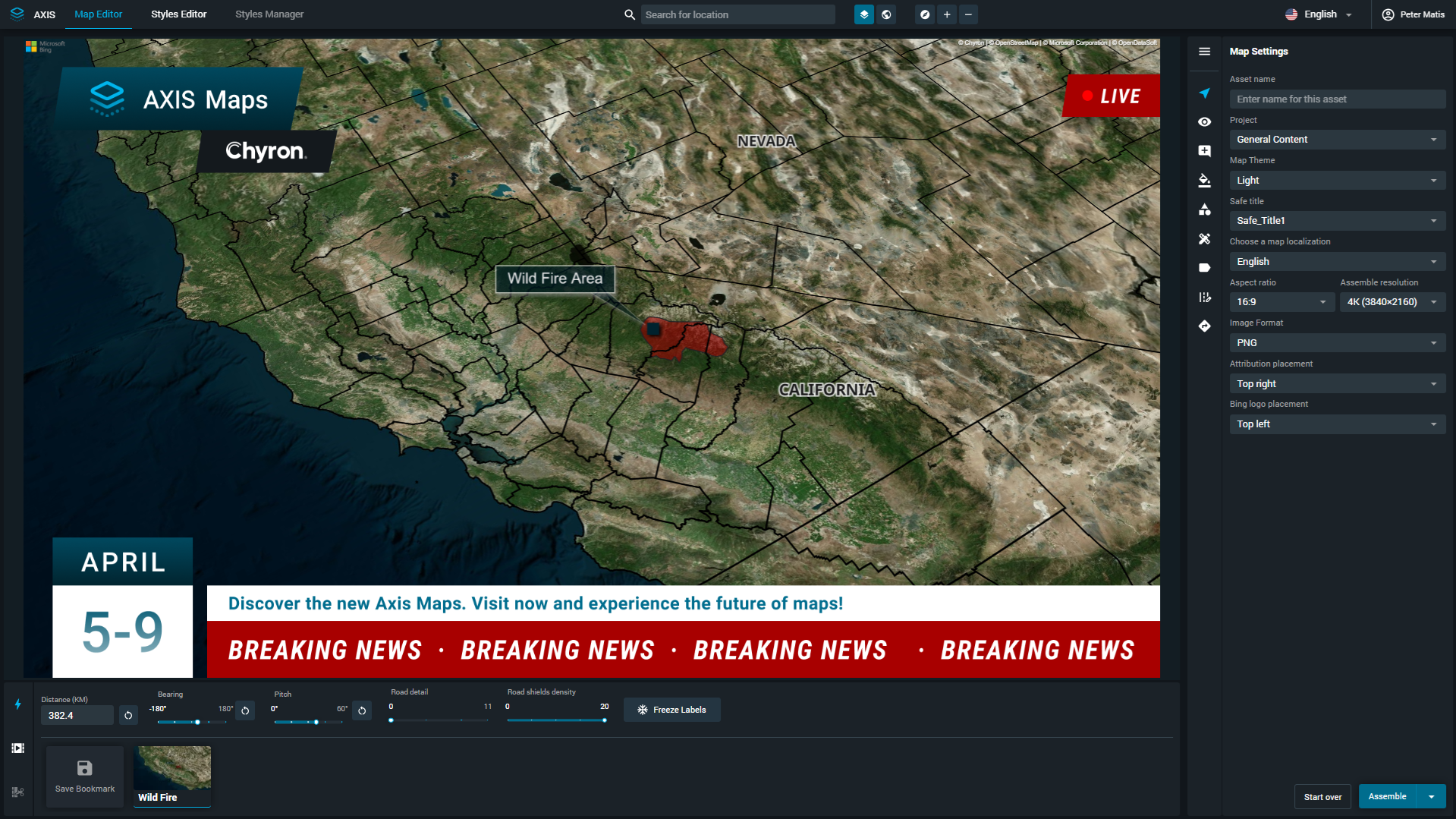Switch to the Styles Editor tab
Viewport: 1456px width, 819px height.
[x=178, y=14]
